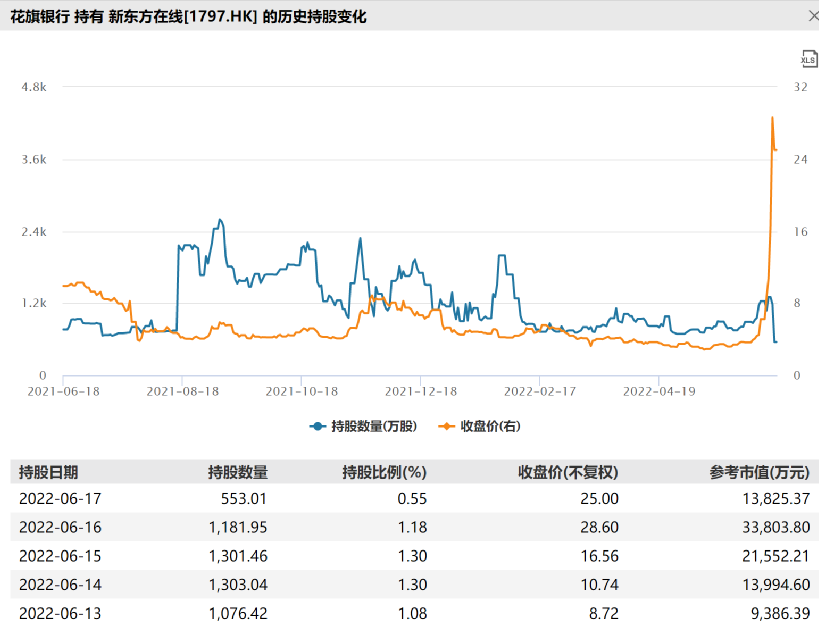Click the 2021-12-18 x-axis date label

(420, 391)
